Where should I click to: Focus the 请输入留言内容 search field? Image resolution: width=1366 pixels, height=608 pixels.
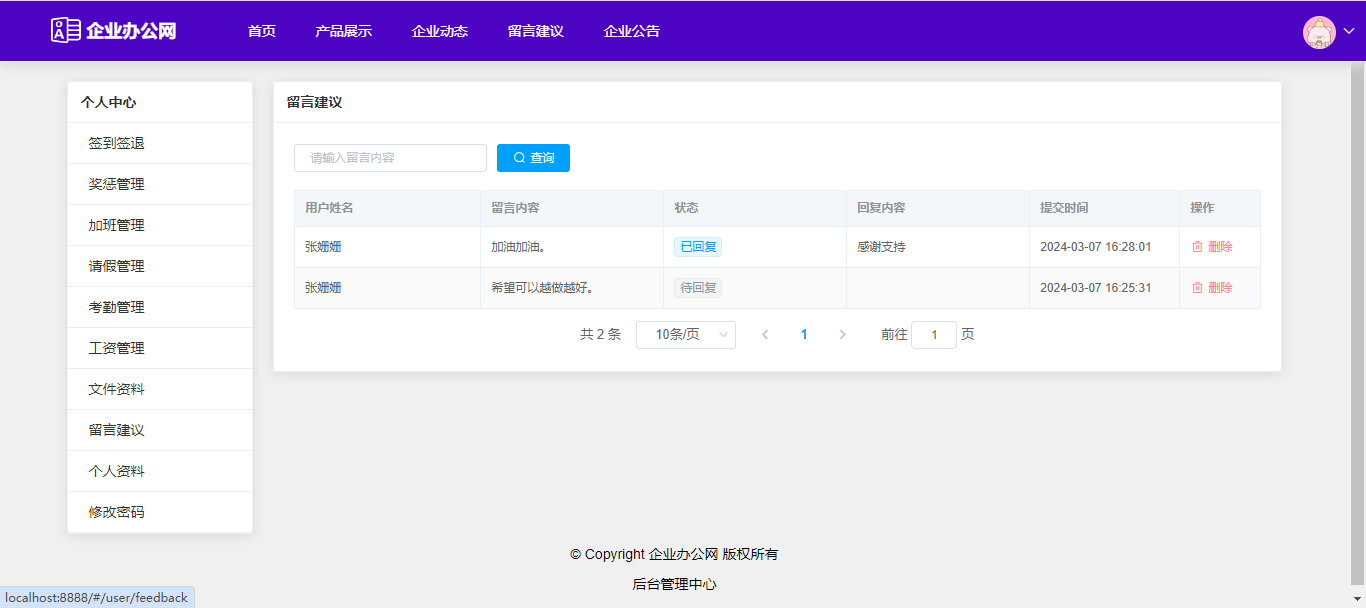point(390,158)
